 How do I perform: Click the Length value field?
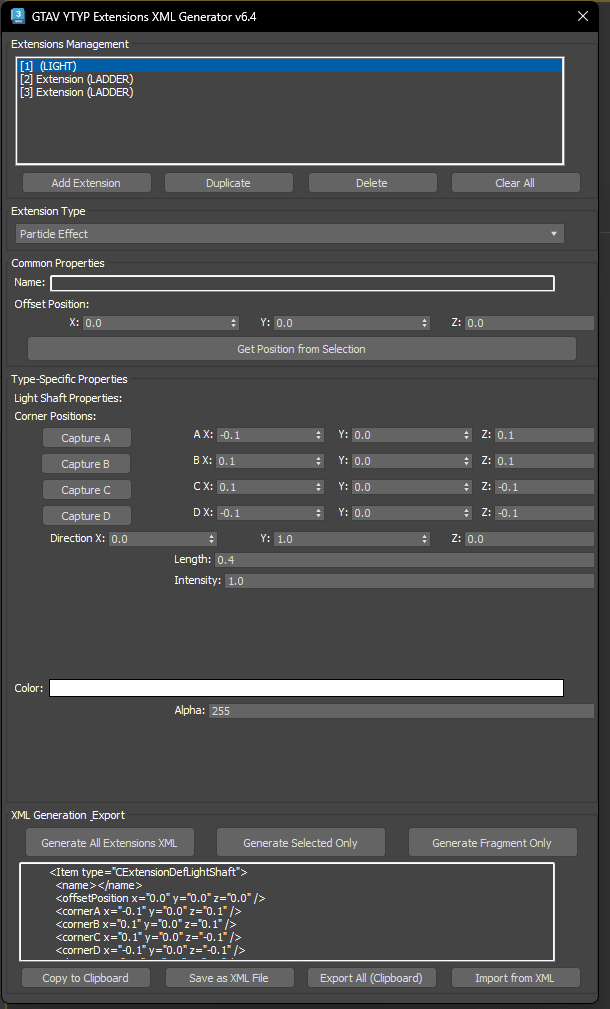pos(404,560)
